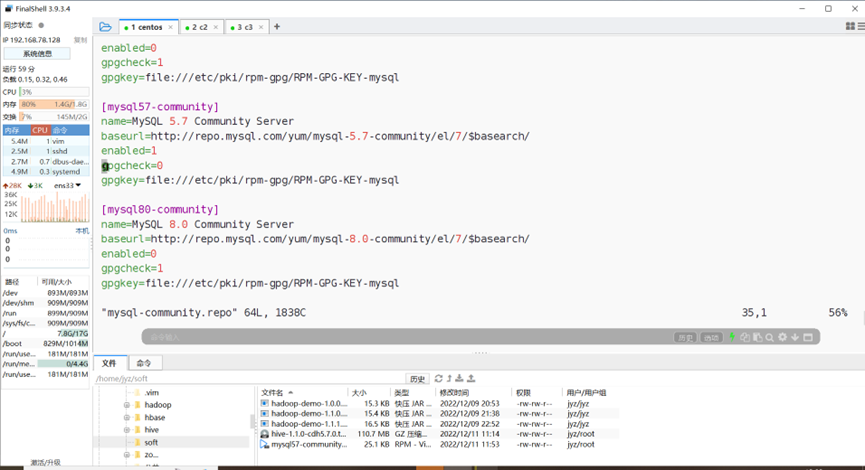This screenshot has width=865, height=470.
Task: Click the vim process row
Action: (x=46, y=141)
